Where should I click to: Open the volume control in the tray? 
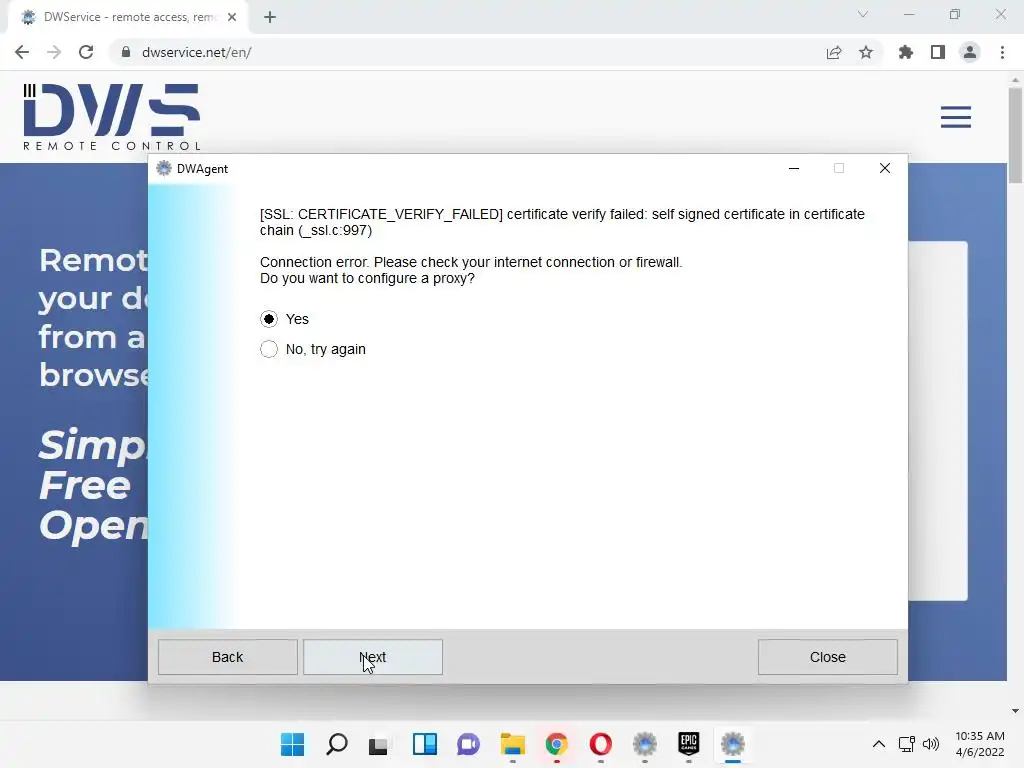[931, 744]
